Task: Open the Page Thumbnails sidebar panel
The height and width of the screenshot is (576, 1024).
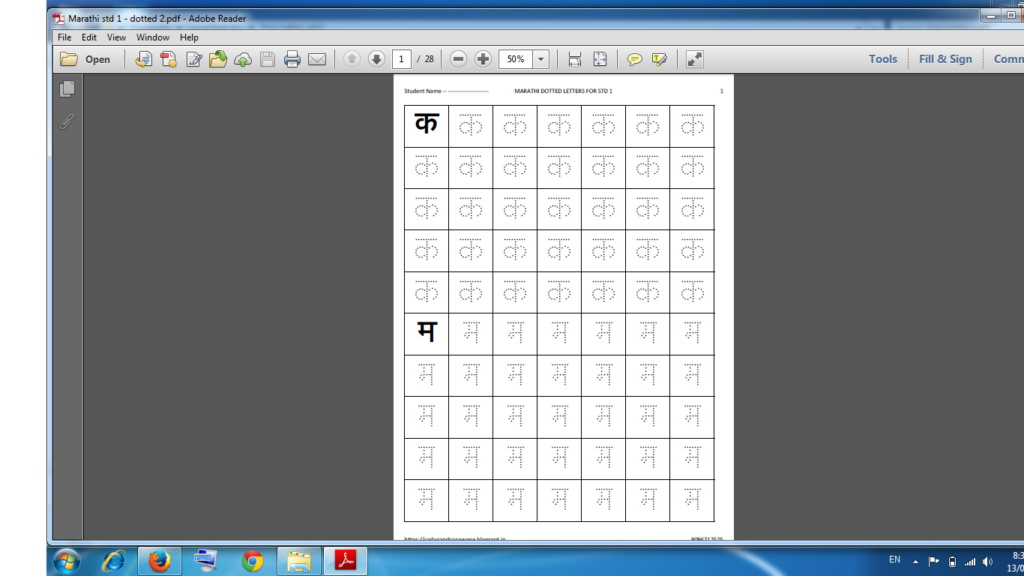Action: click(x=66, y=89)
